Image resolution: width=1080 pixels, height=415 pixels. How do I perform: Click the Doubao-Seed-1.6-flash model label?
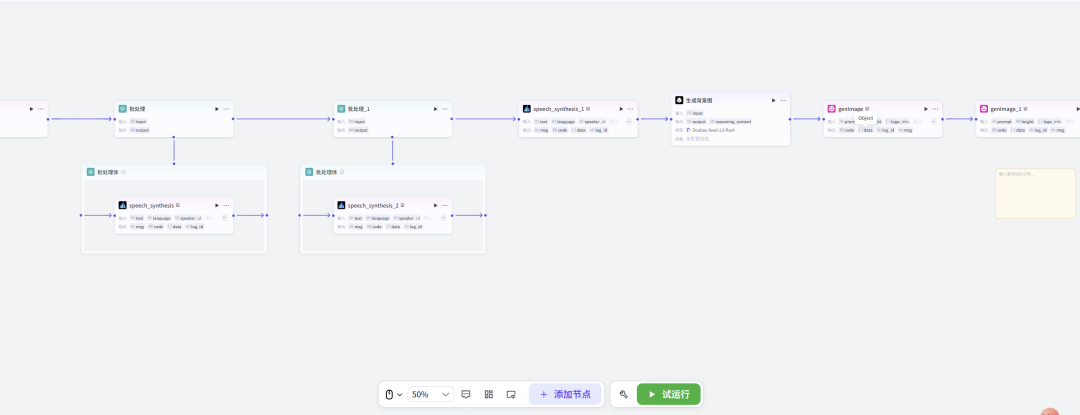(x=712, y=129)
